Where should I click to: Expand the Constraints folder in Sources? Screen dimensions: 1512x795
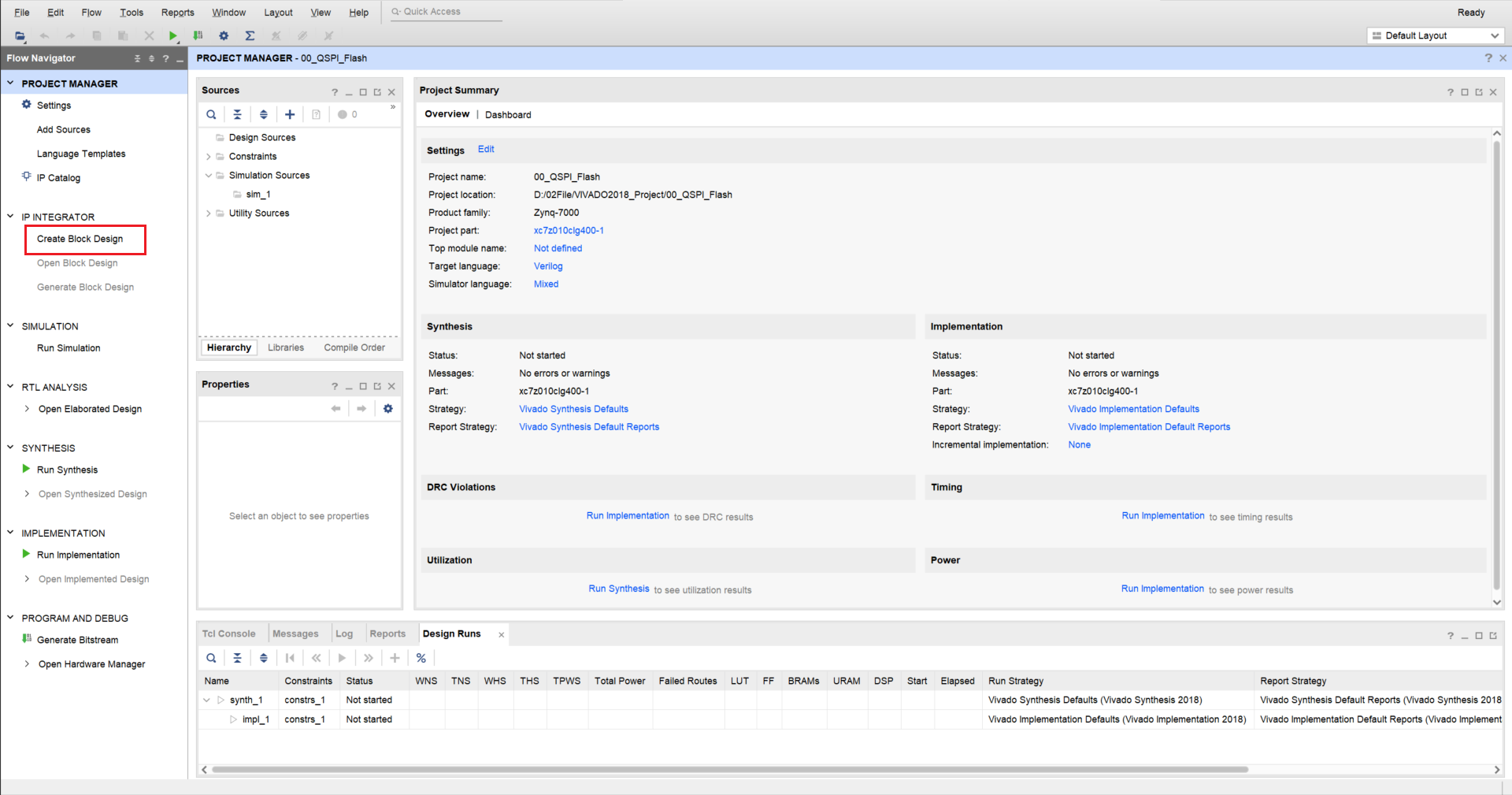(x=208, y=157)
